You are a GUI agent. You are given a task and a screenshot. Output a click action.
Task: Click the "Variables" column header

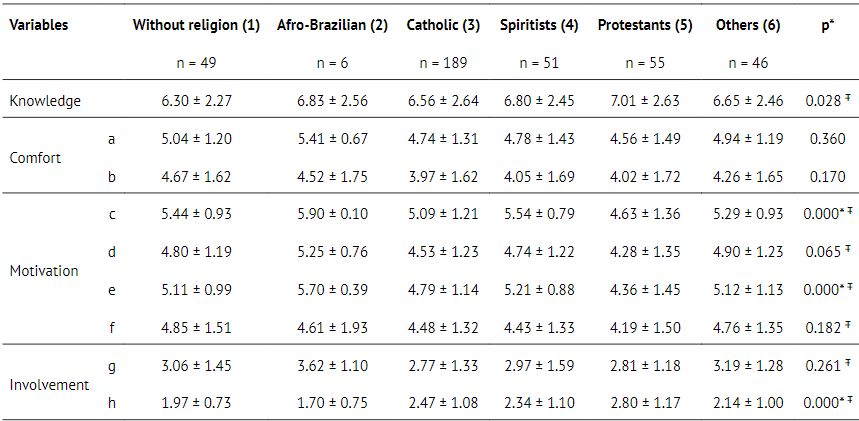[x=39, y=24]
